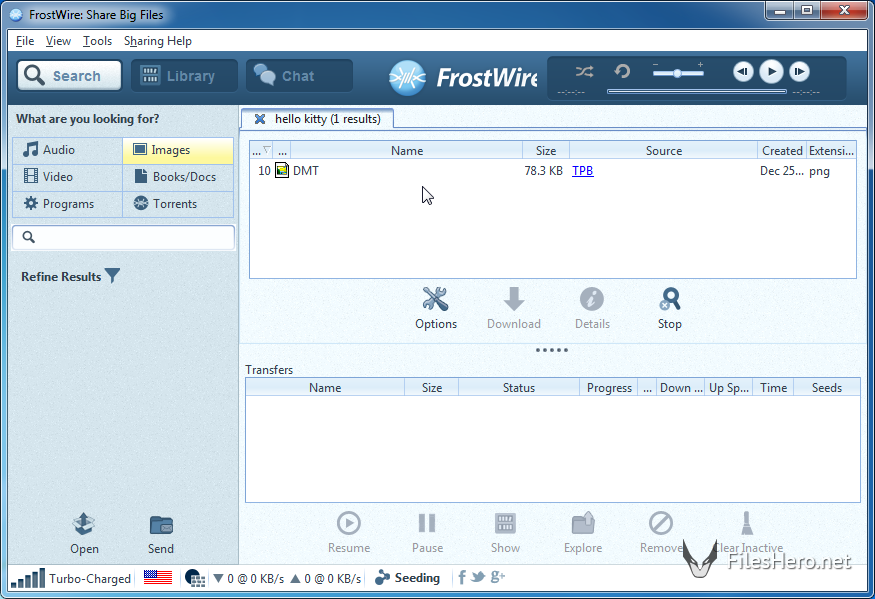The image size is (875, 599).
Task: Open the Chat tab
Action: (x=298, y=76)
